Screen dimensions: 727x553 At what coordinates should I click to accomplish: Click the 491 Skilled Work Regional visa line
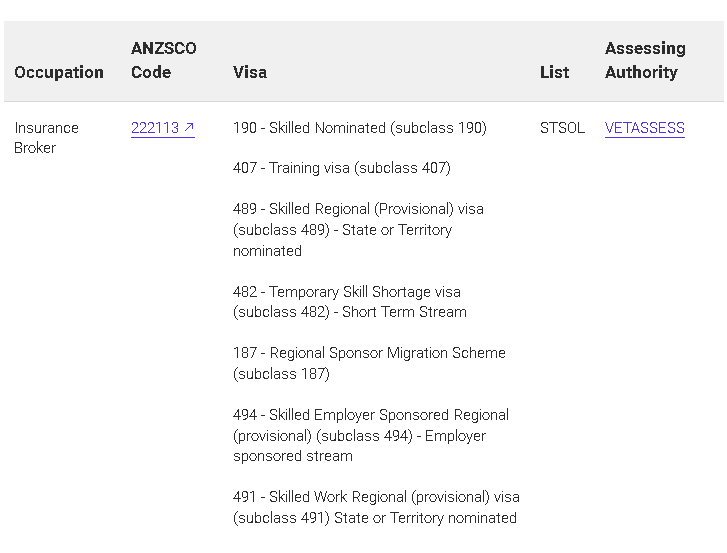[x=376, y=497]
